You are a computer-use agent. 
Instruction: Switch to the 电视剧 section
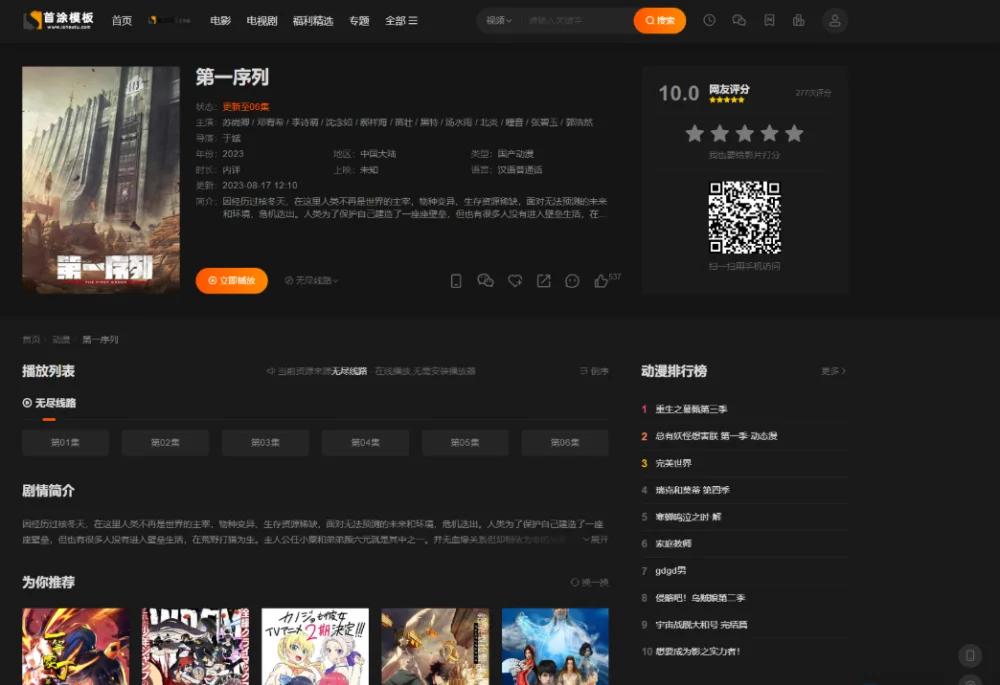pyautogui.click(x=263, y=20)
